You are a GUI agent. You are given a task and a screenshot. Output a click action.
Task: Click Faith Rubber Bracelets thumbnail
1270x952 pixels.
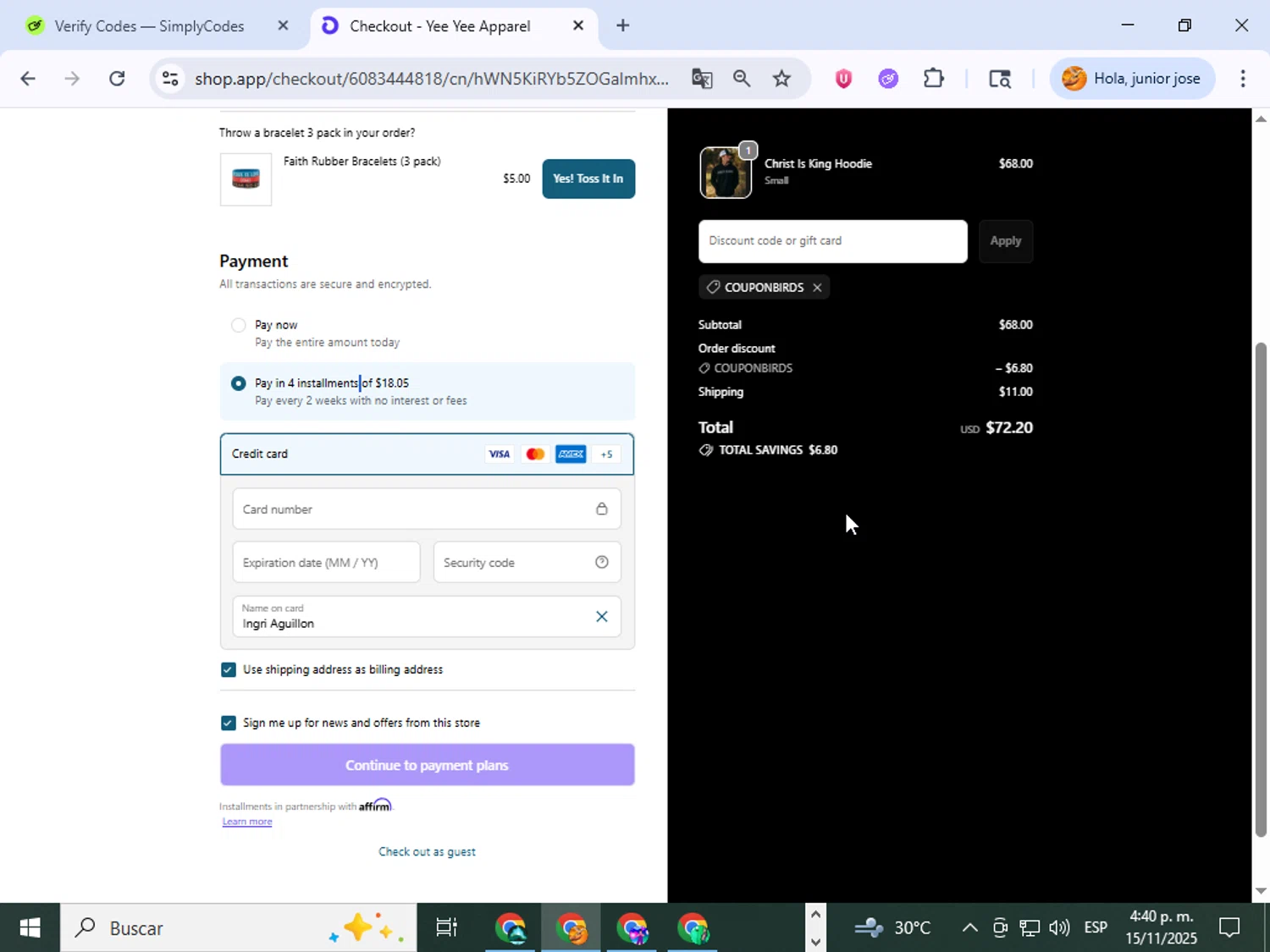click(x=246, y=179)
